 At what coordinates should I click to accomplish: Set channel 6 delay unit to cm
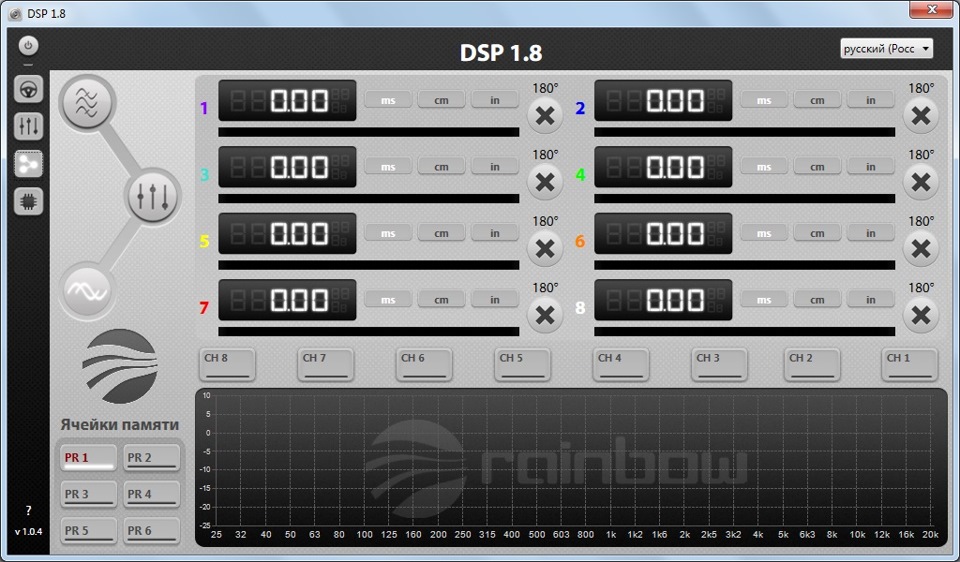[817, 233]
